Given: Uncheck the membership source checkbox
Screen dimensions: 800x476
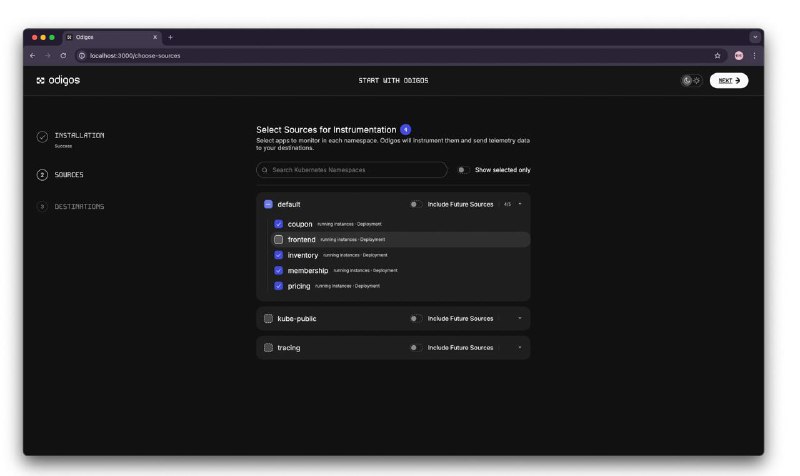Looking at the screenshot, I should coord(279,270).
